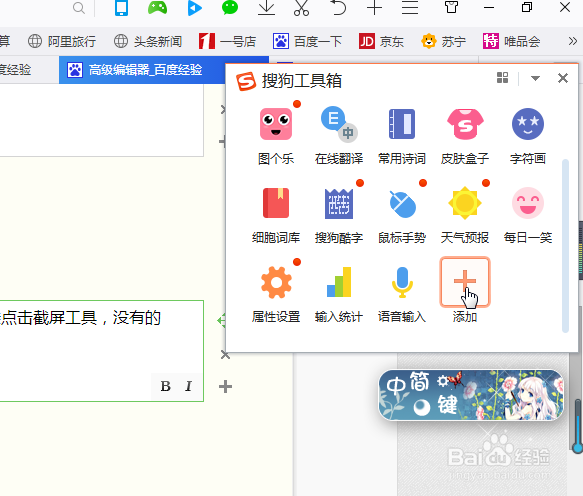Click the undo restore-tab arrow icon
Image resolution: width=583 pixels, height=496 pixels.
point(338,8)
